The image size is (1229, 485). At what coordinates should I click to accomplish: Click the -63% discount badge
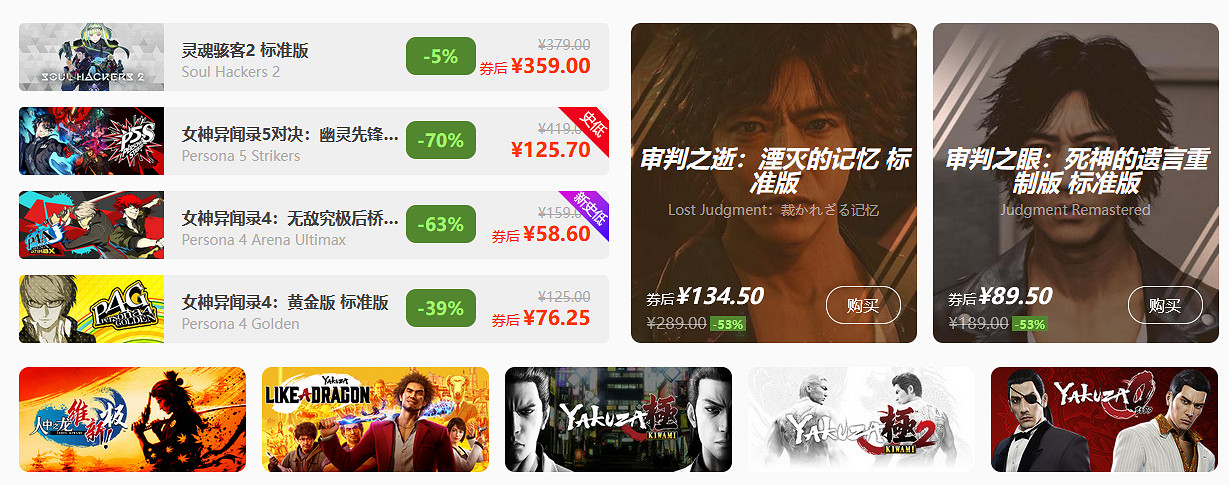tap(441, 224)
